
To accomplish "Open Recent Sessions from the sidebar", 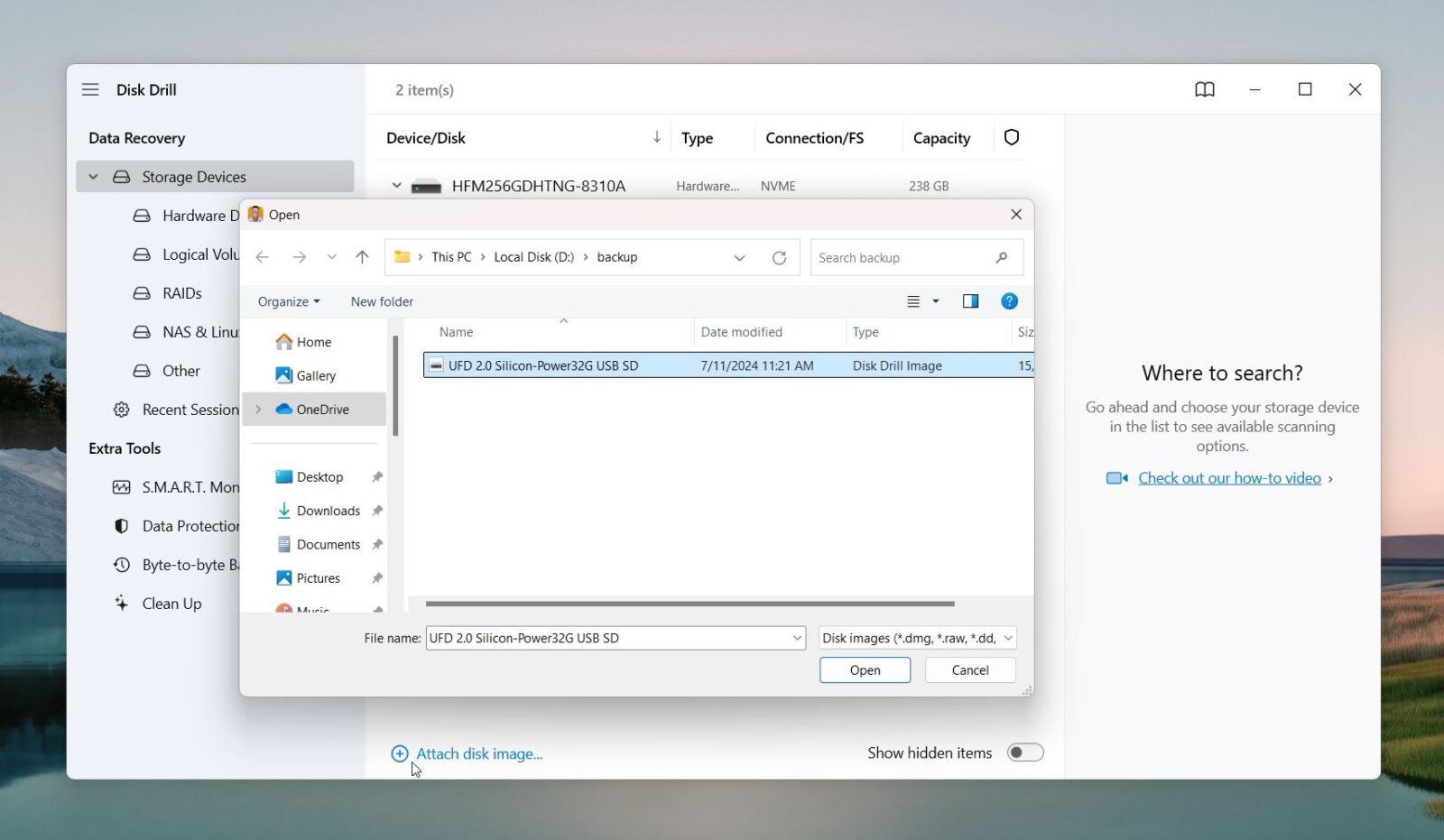I will [x=188, y=409].
